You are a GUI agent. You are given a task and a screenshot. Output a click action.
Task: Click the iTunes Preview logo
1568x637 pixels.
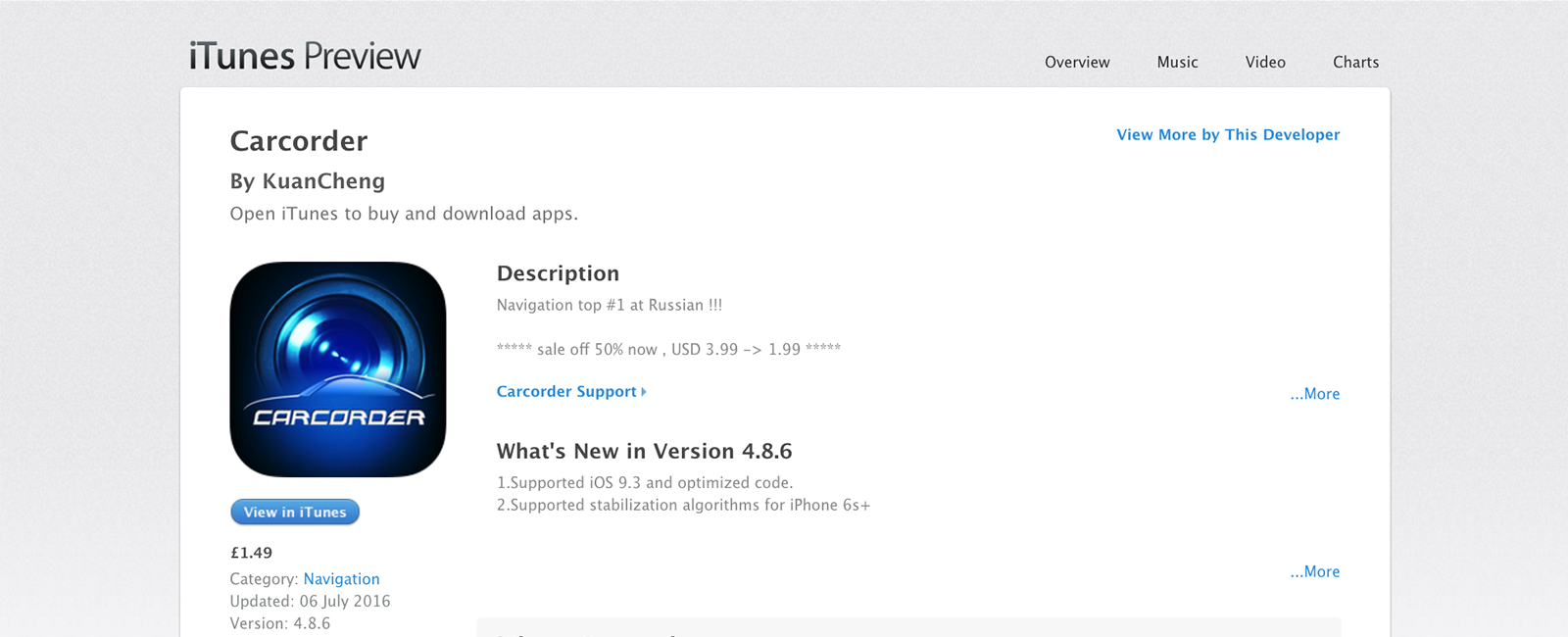(x=305, y=57)
